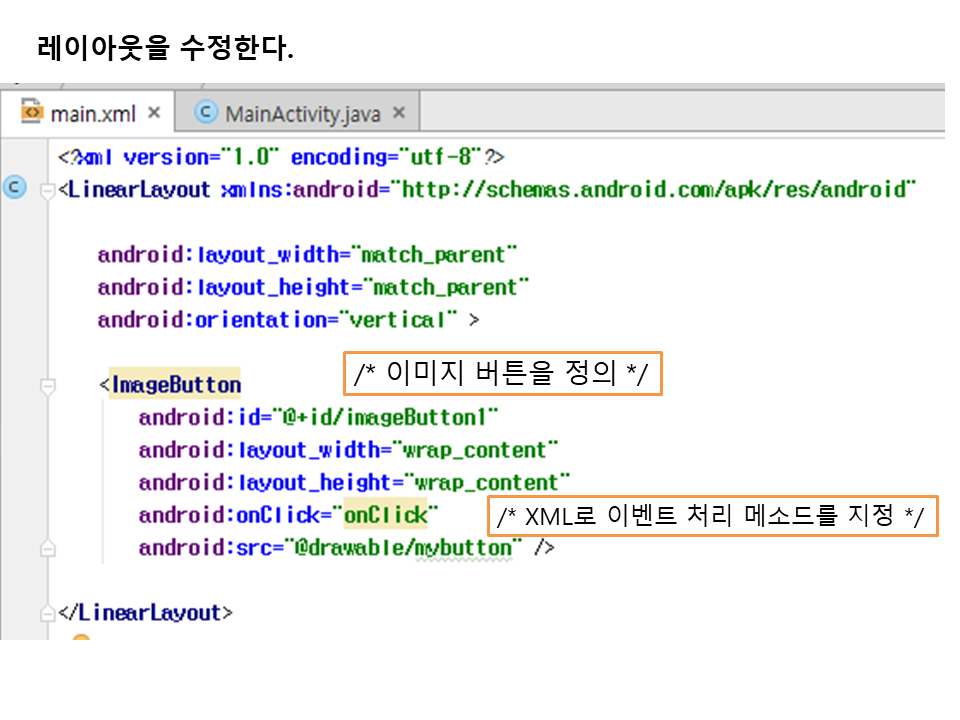Click the highlighted onClick attribute value
The height and width of the screenshot is (720, 960).
384,515
